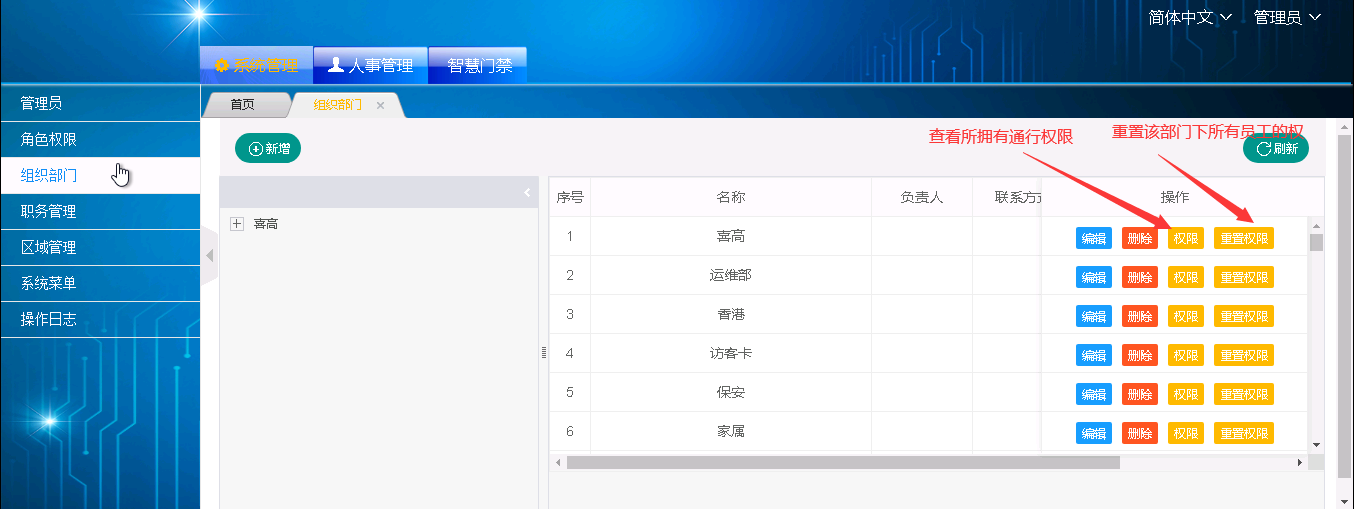This screenshot has width=1354, height=509.
Task: Click the page scrollbar bottom arrow
Action: [x=1345, y=500]
